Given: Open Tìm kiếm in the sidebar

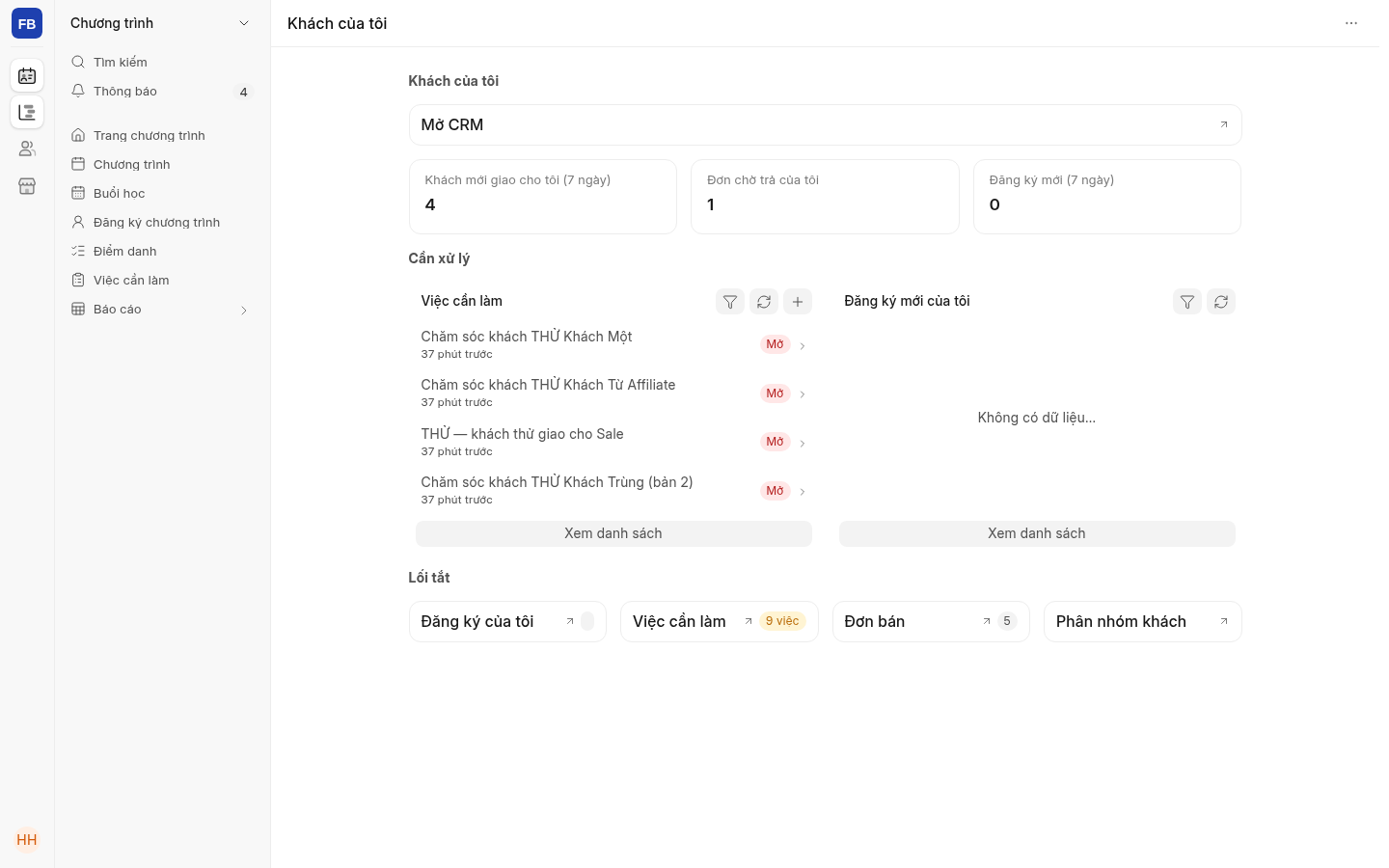Looking at the screenshot, I should click(x=162, y=62).
